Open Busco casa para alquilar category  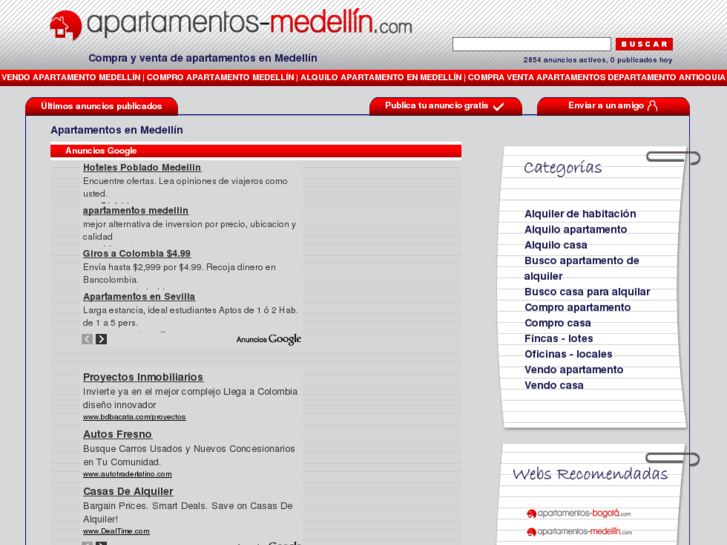tap(587, 292)
